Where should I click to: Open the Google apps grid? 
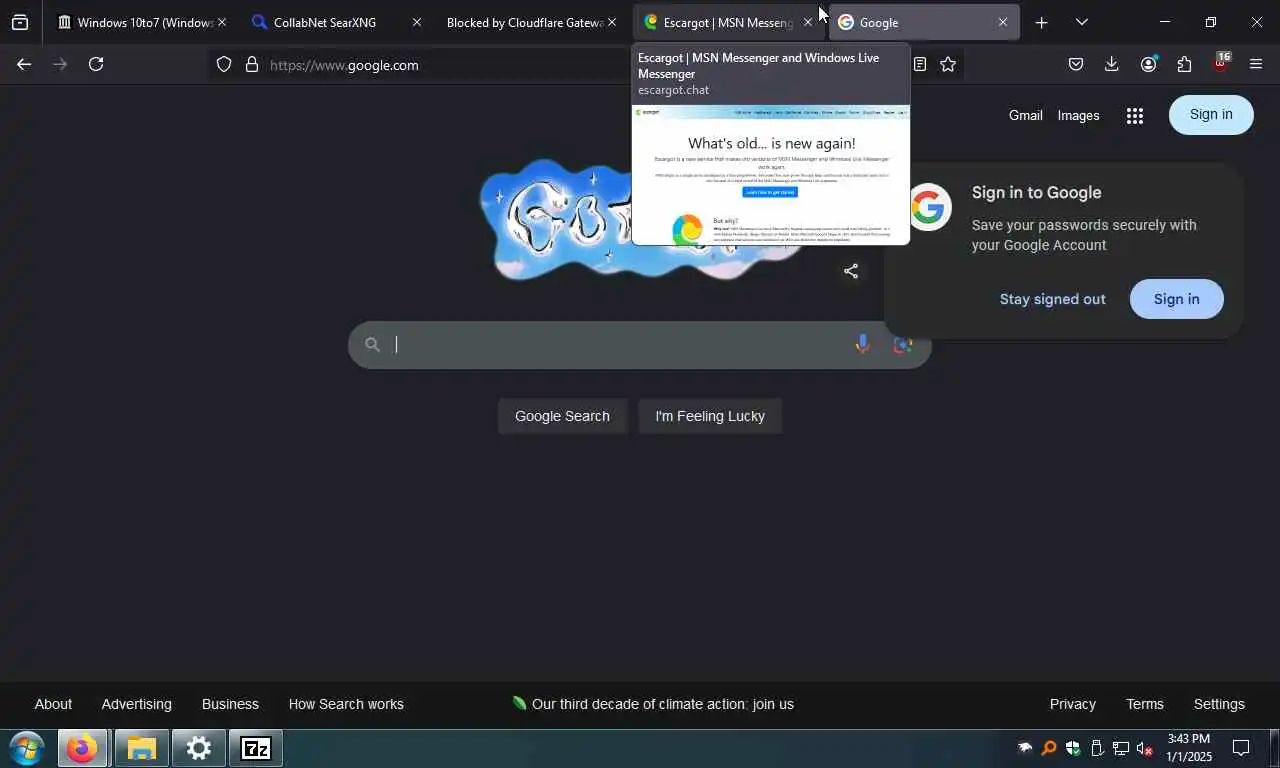coord(1134,116)
